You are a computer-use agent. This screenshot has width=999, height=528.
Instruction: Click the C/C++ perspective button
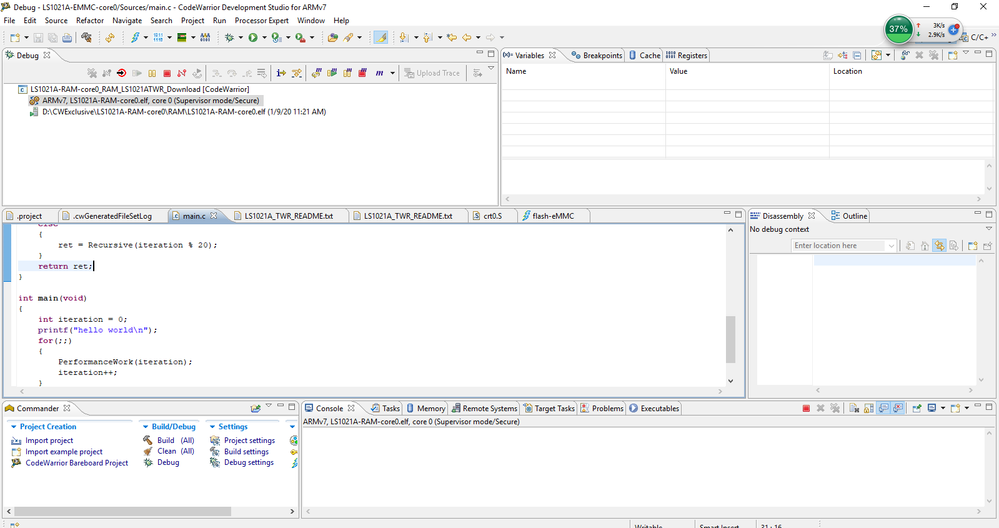coord(975,37)
